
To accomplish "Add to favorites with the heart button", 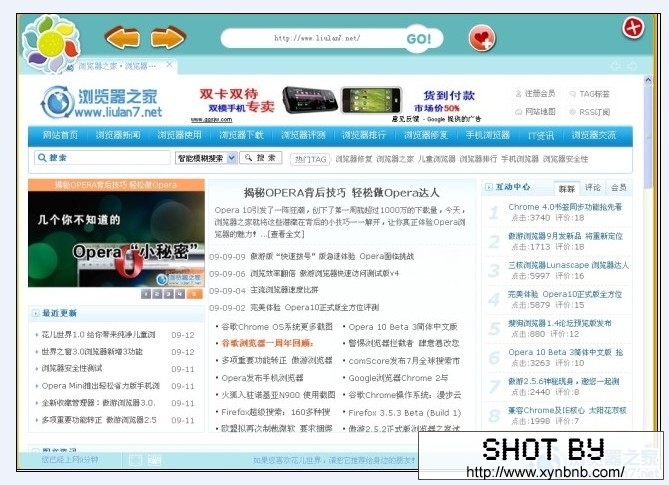I will click(x=482, y=38).
